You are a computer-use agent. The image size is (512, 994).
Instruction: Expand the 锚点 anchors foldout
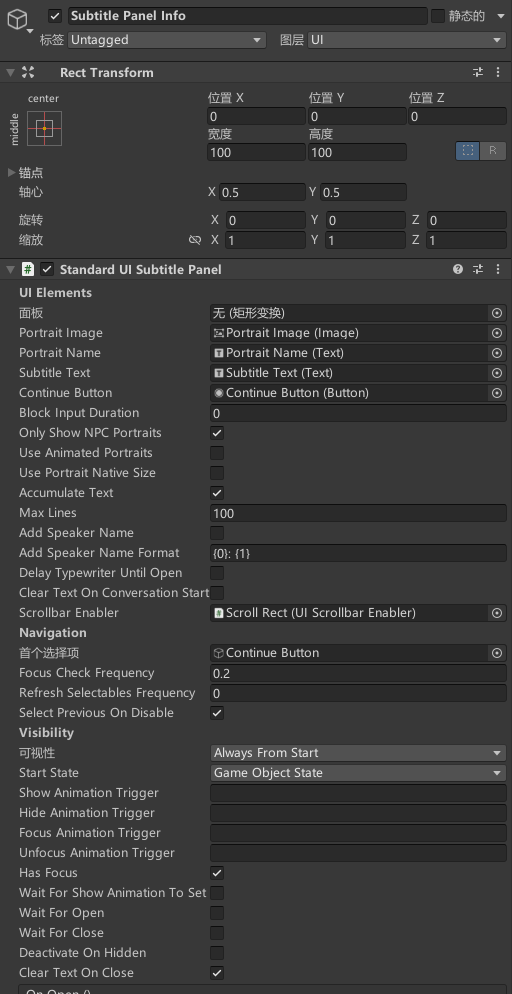pyautogui.click(x=11, y=172)
